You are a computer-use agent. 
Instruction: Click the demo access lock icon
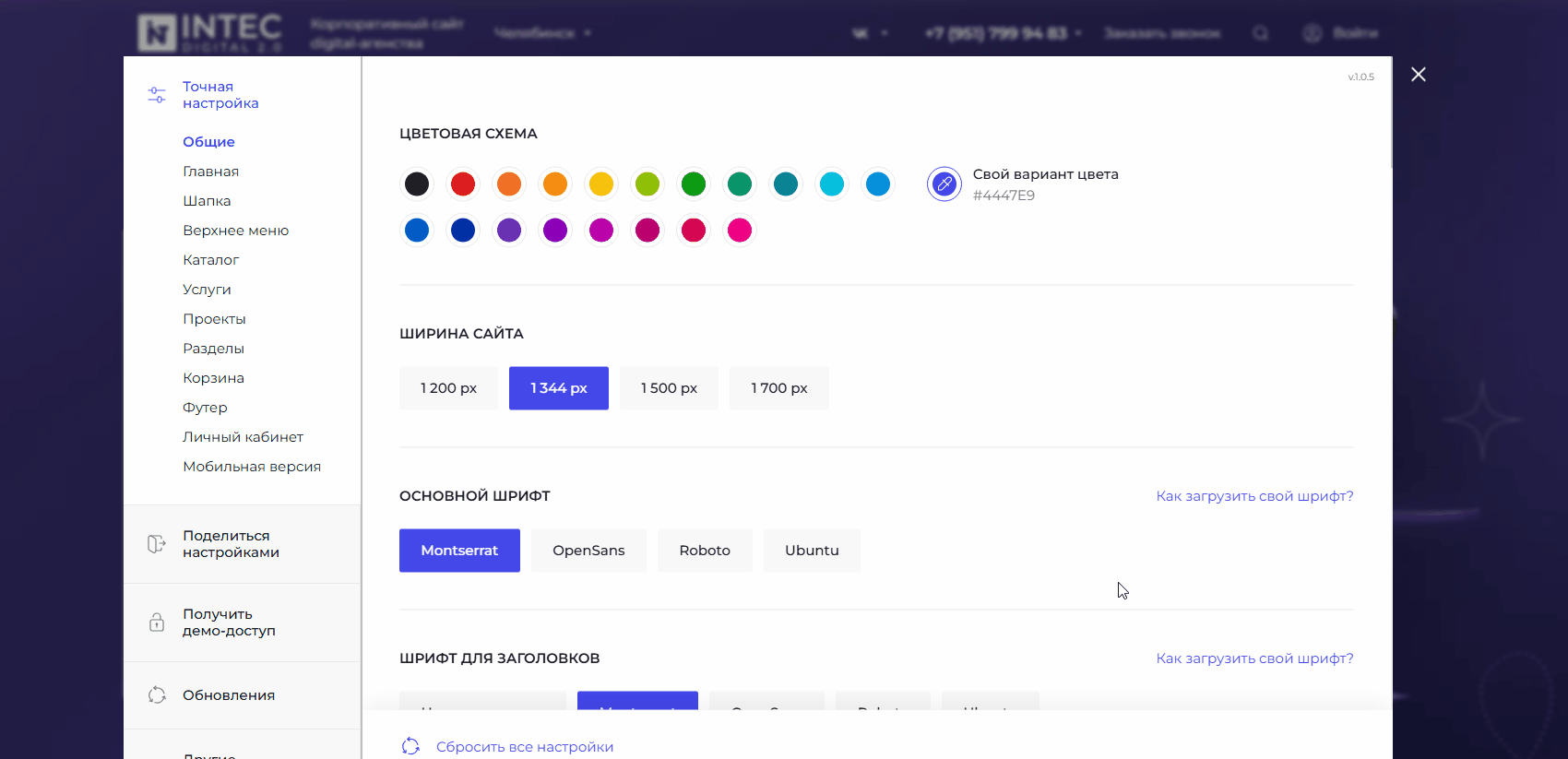[x=157, y=623]
